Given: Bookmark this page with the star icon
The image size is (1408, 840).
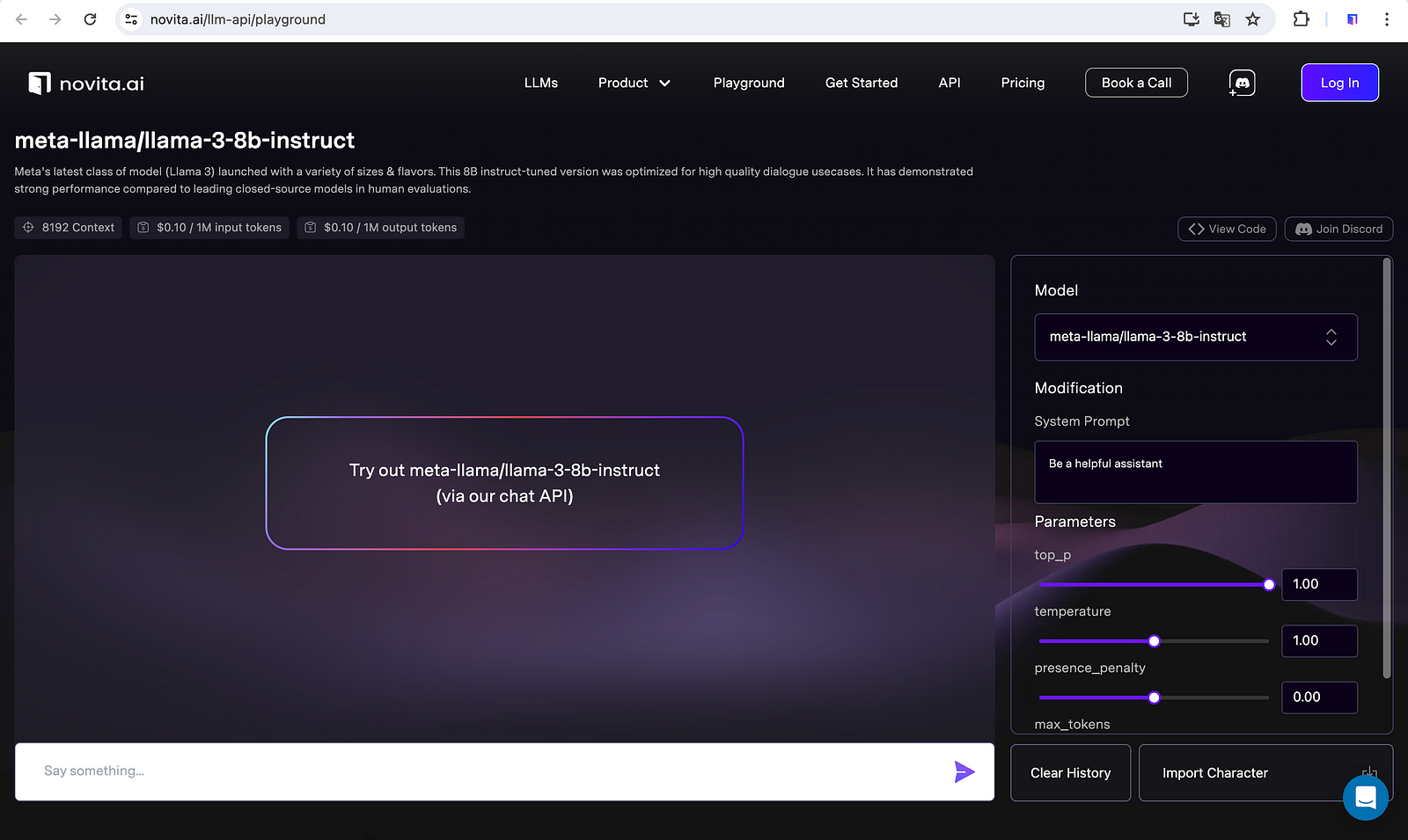Looking at the screenshot, I should [x=1253, y=19].
